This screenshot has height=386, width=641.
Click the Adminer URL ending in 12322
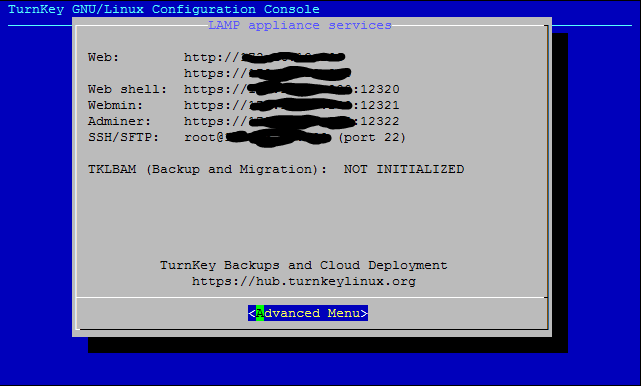[x=291, y=121]
